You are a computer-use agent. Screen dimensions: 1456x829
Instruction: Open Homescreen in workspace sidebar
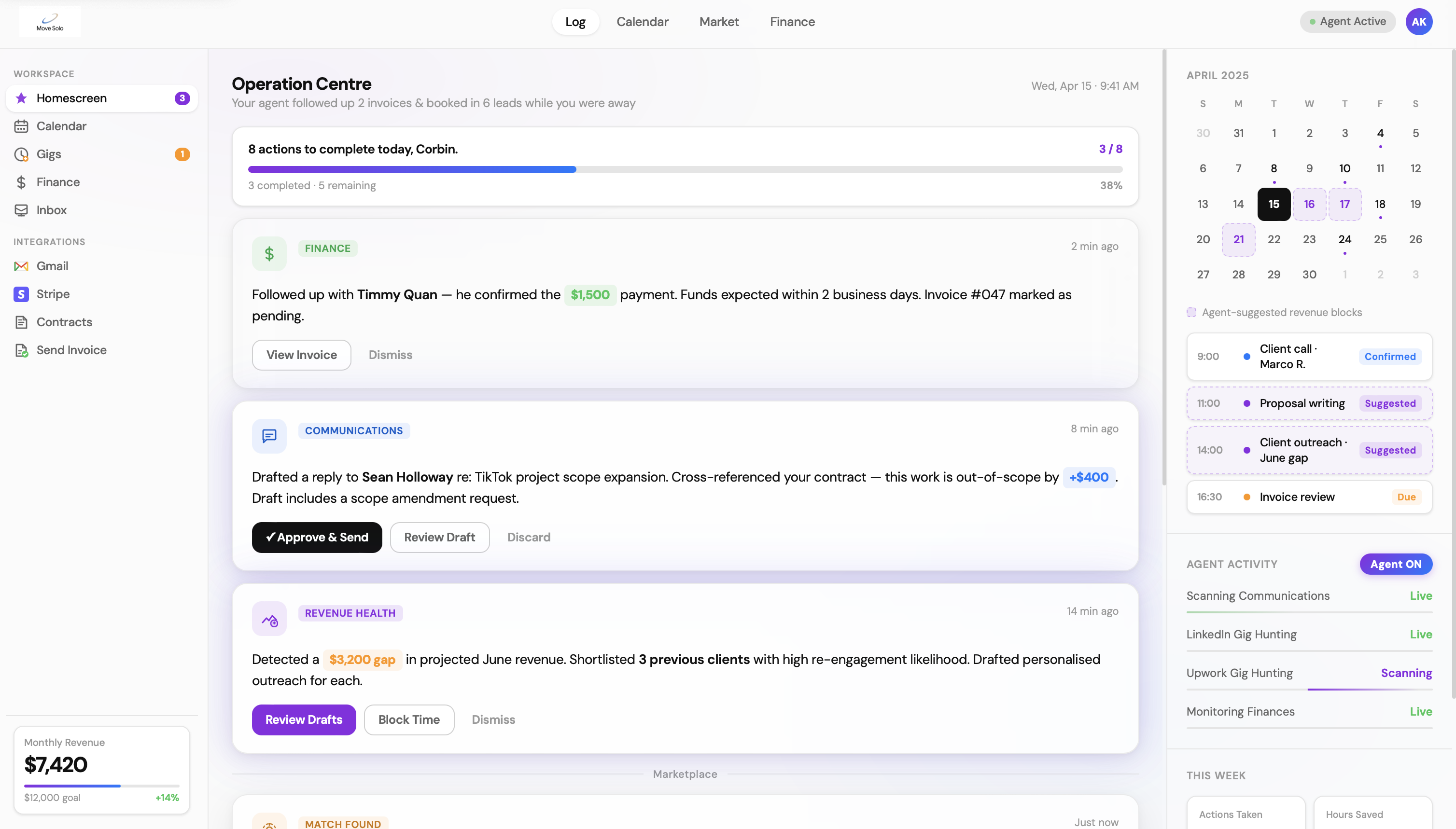[x=102, y=98]
